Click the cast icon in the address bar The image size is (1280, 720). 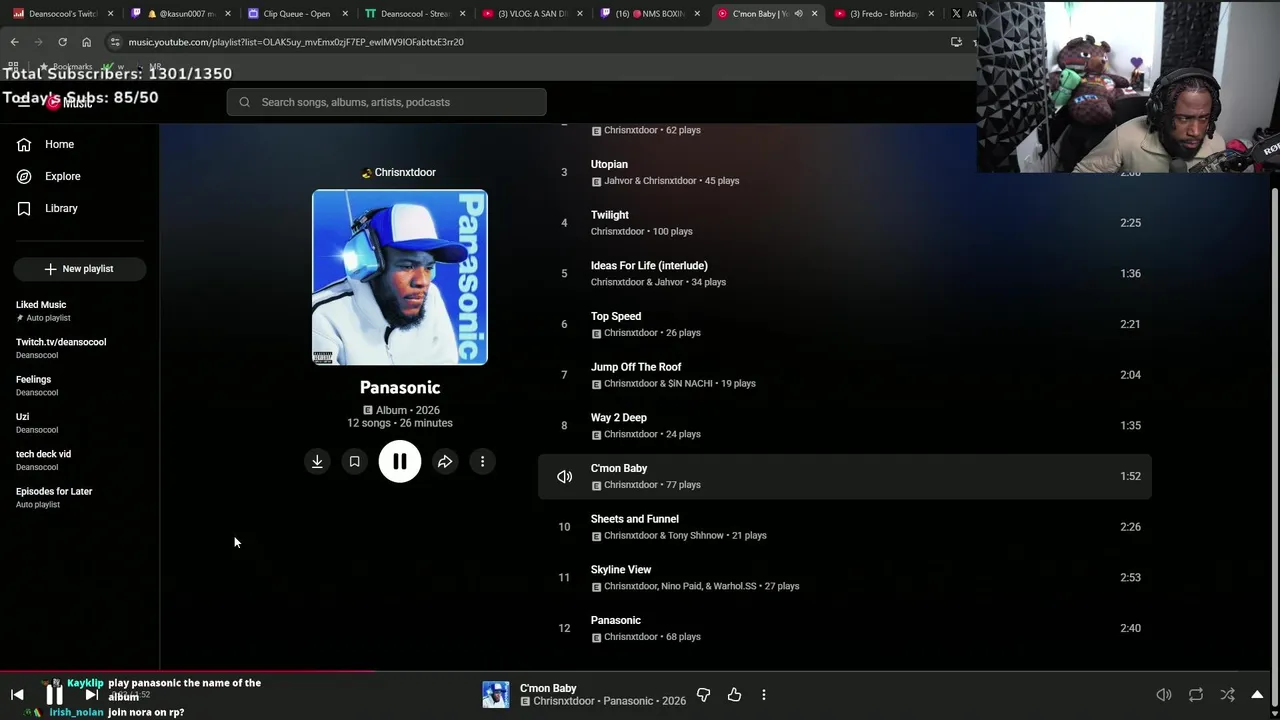coord(956,42)
